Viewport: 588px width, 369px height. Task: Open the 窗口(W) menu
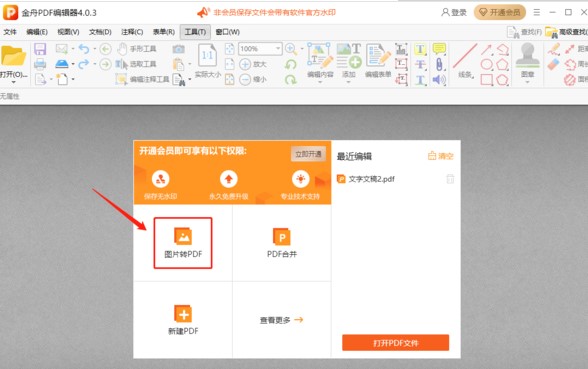click(228, 32)
